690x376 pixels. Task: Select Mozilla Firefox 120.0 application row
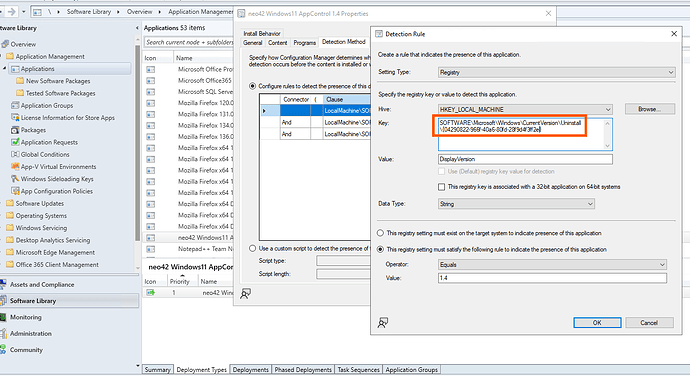tap(189, 103)
